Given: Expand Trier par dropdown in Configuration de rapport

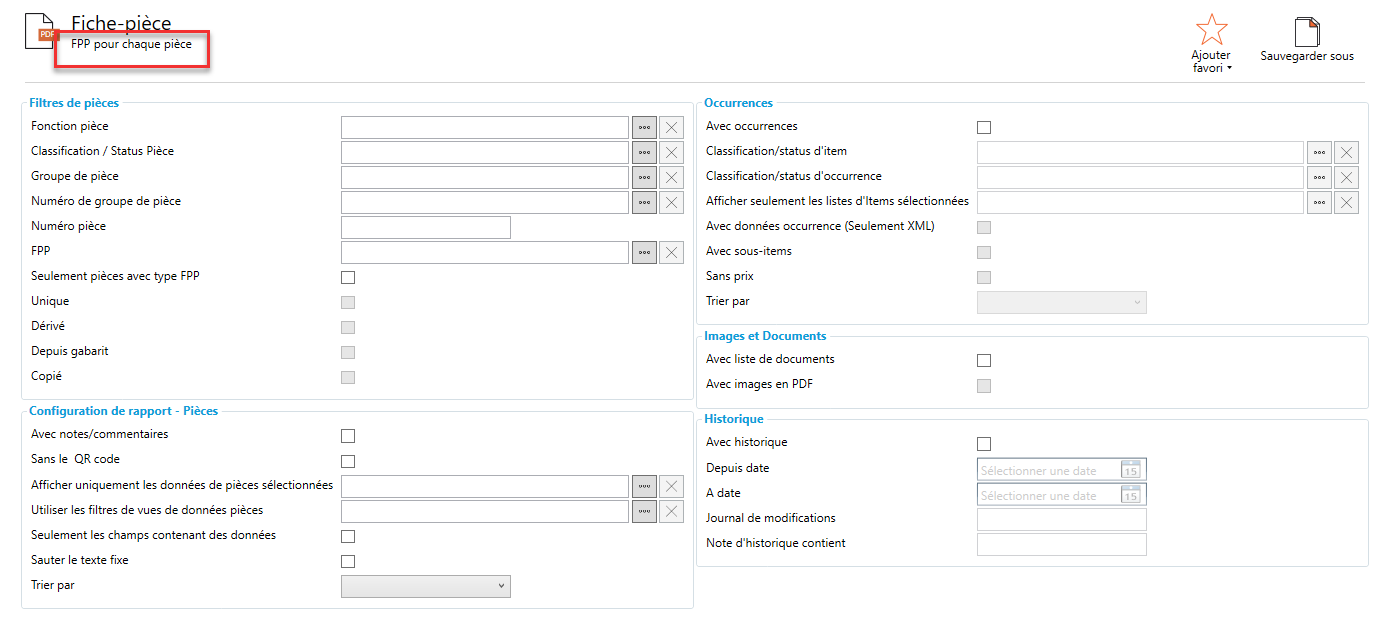Looking at the screenshot, I should pyautogui.click(x=426, y=586).
